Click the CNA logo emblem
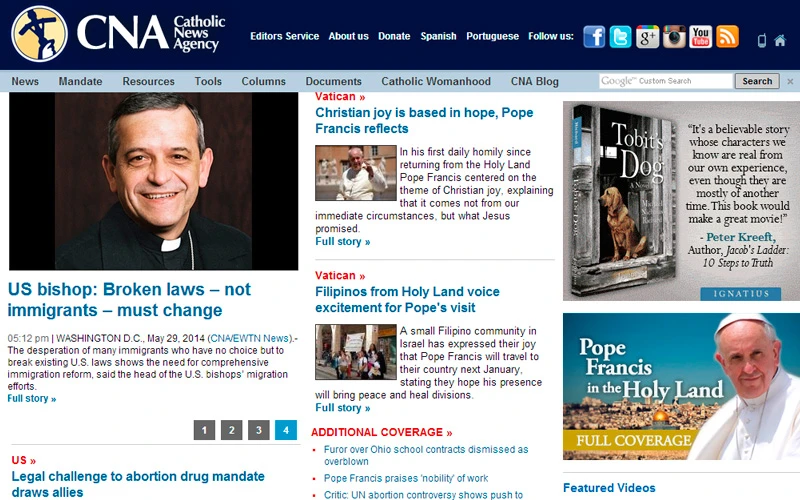Screen dimensions: 800x500 (39, 34)
